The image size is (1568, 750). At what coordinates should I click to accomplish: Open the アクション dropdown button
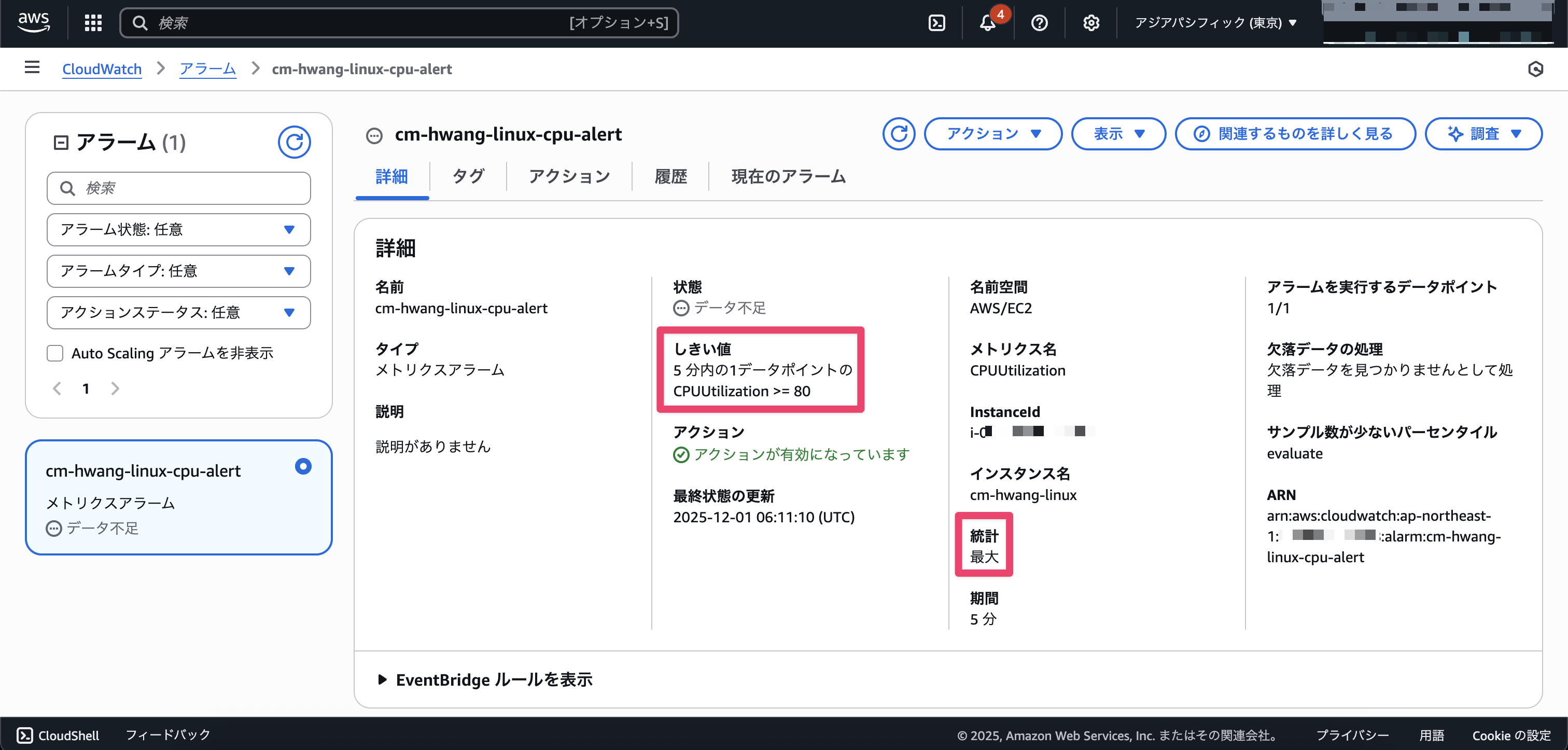(992, 134)
